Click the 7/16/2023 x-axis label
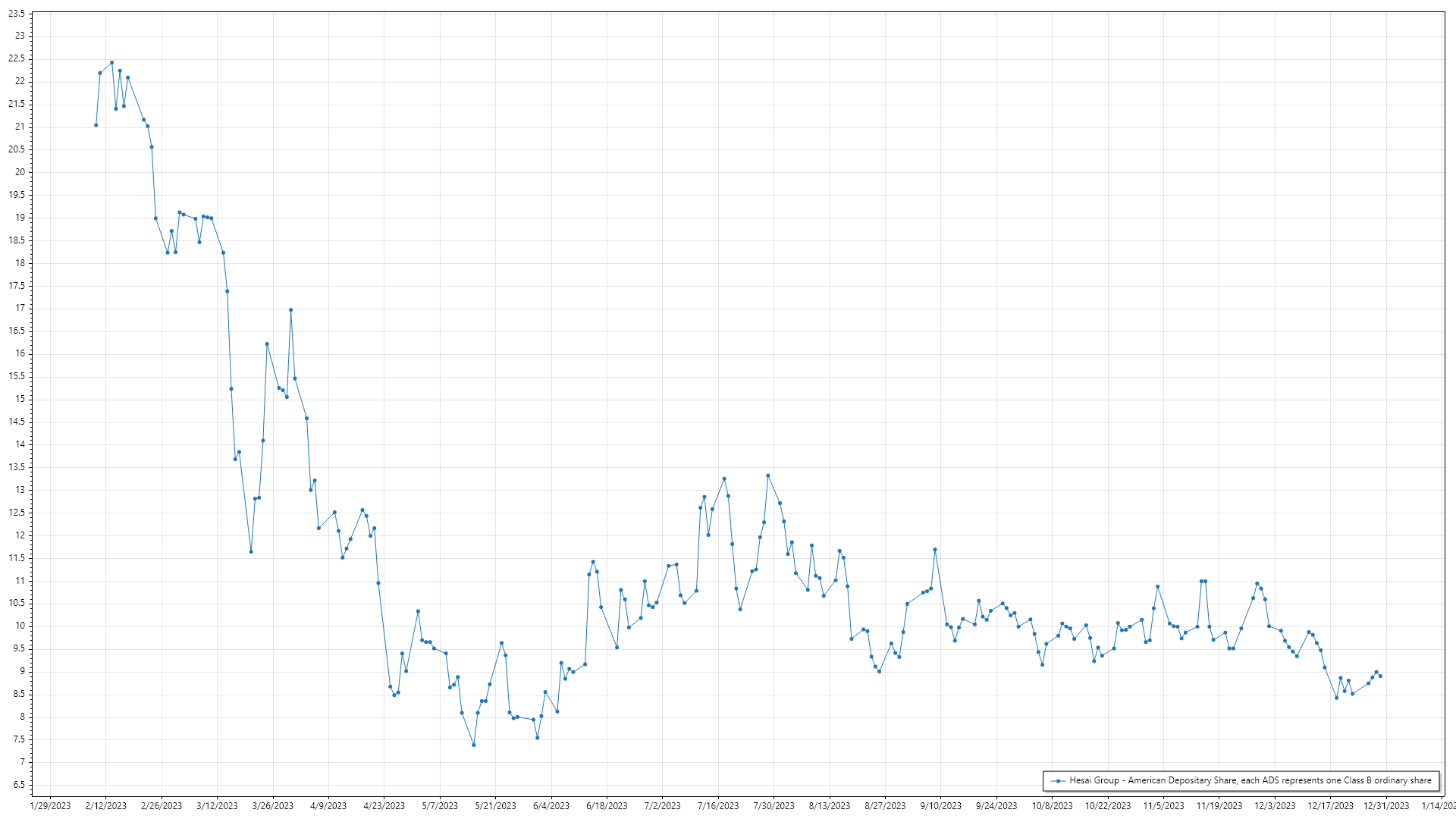The height and width of the screenshot is (819, 1456). click(718, 805)
